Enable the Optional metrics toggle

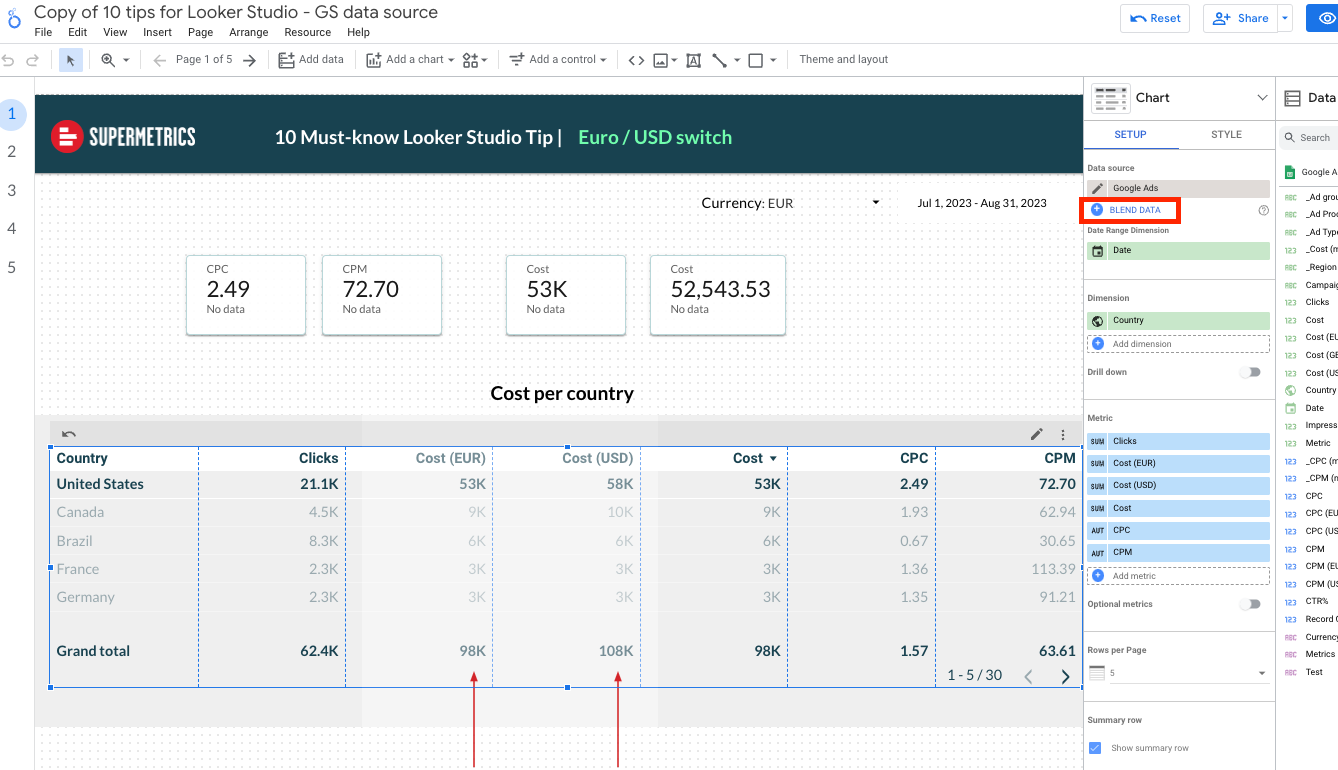coord(1249,604)
